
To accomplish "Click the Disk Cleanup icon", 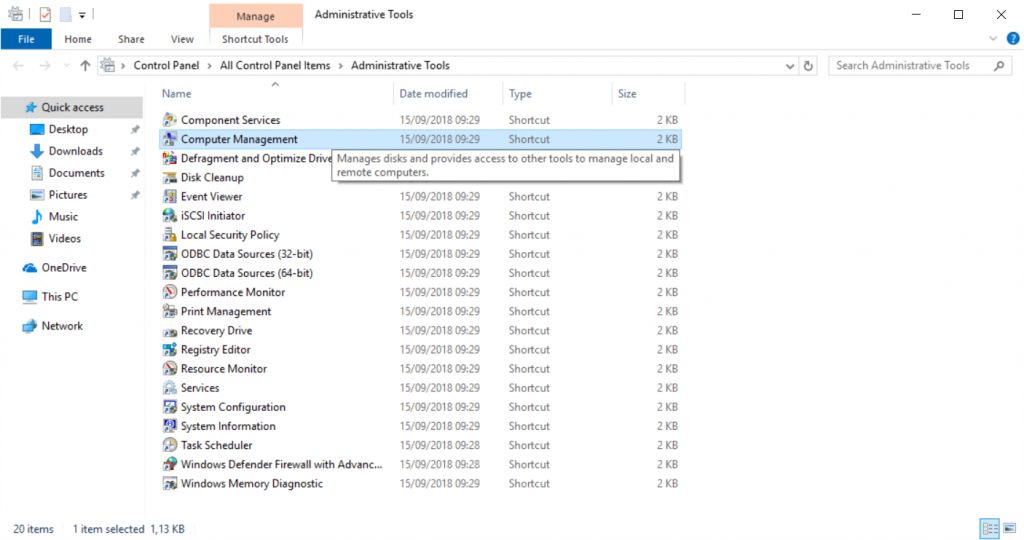I will pyautogui.click(x=170, y=177).
